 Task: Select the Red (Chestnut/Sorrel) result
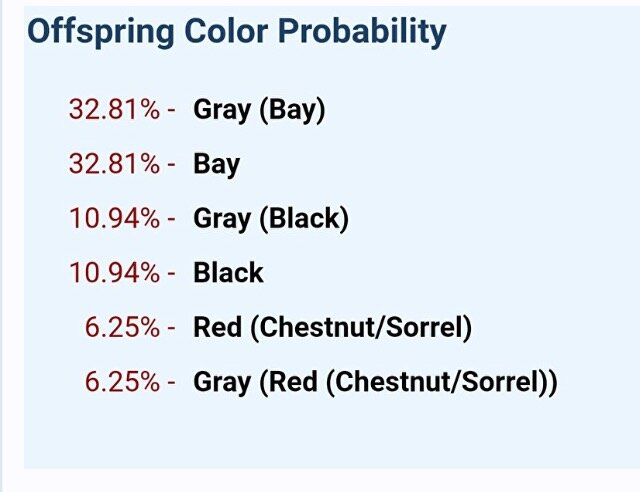[x=333, y=327]
